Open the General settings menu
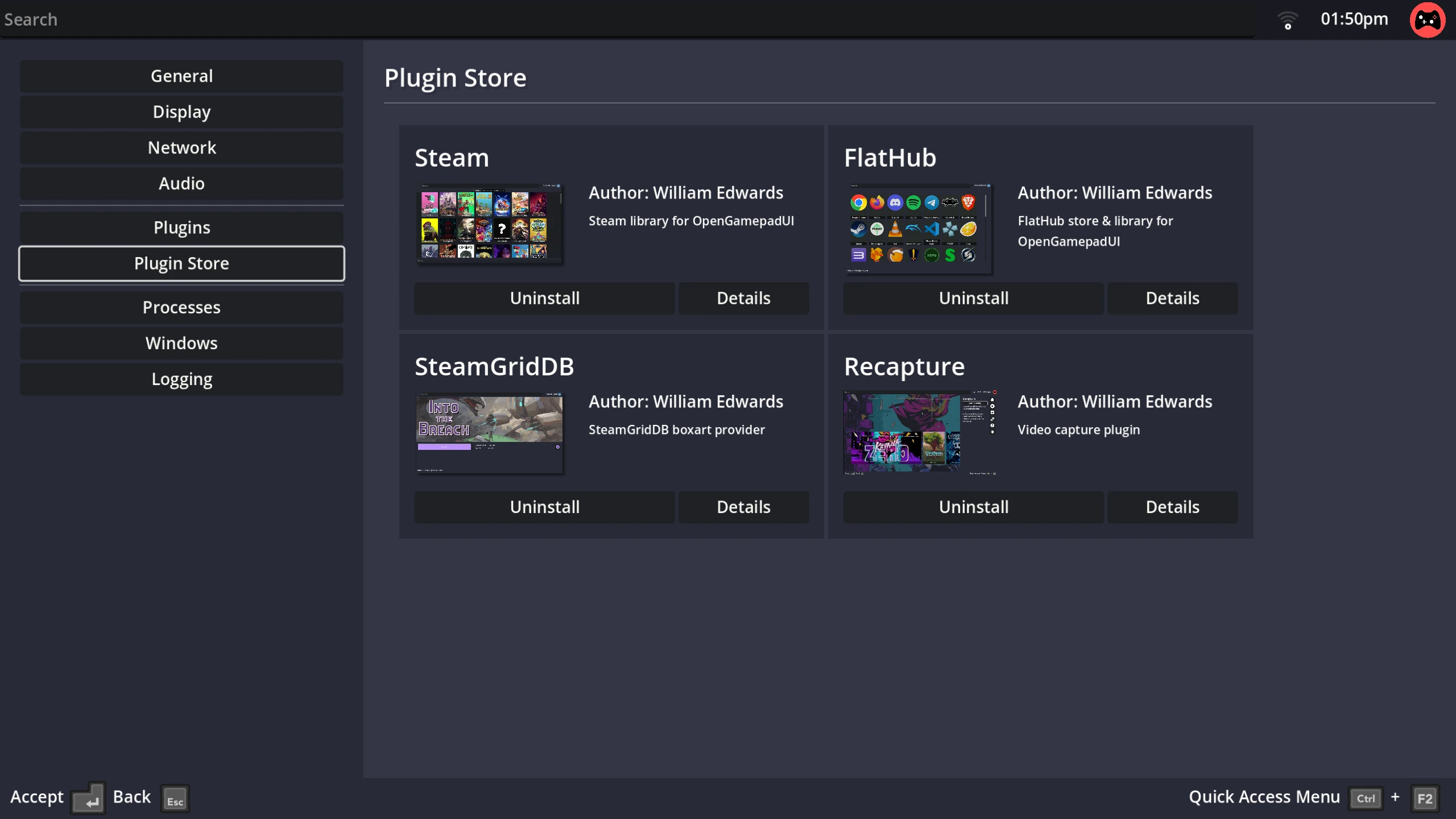The width and height of the screenshot is (1456, 819). click(x=181, y=76)
